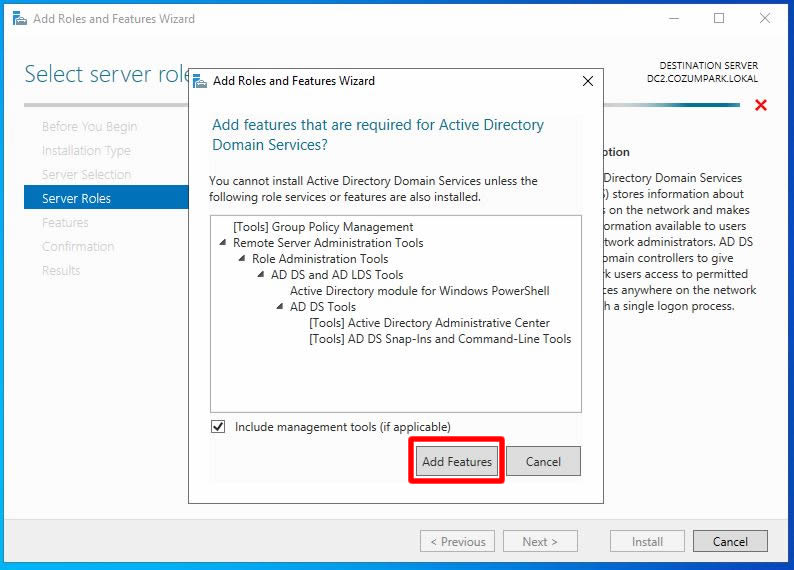Click the main wizard window's title bar icon
Viewport: 794px width, 570px height.
pos(19,18)
